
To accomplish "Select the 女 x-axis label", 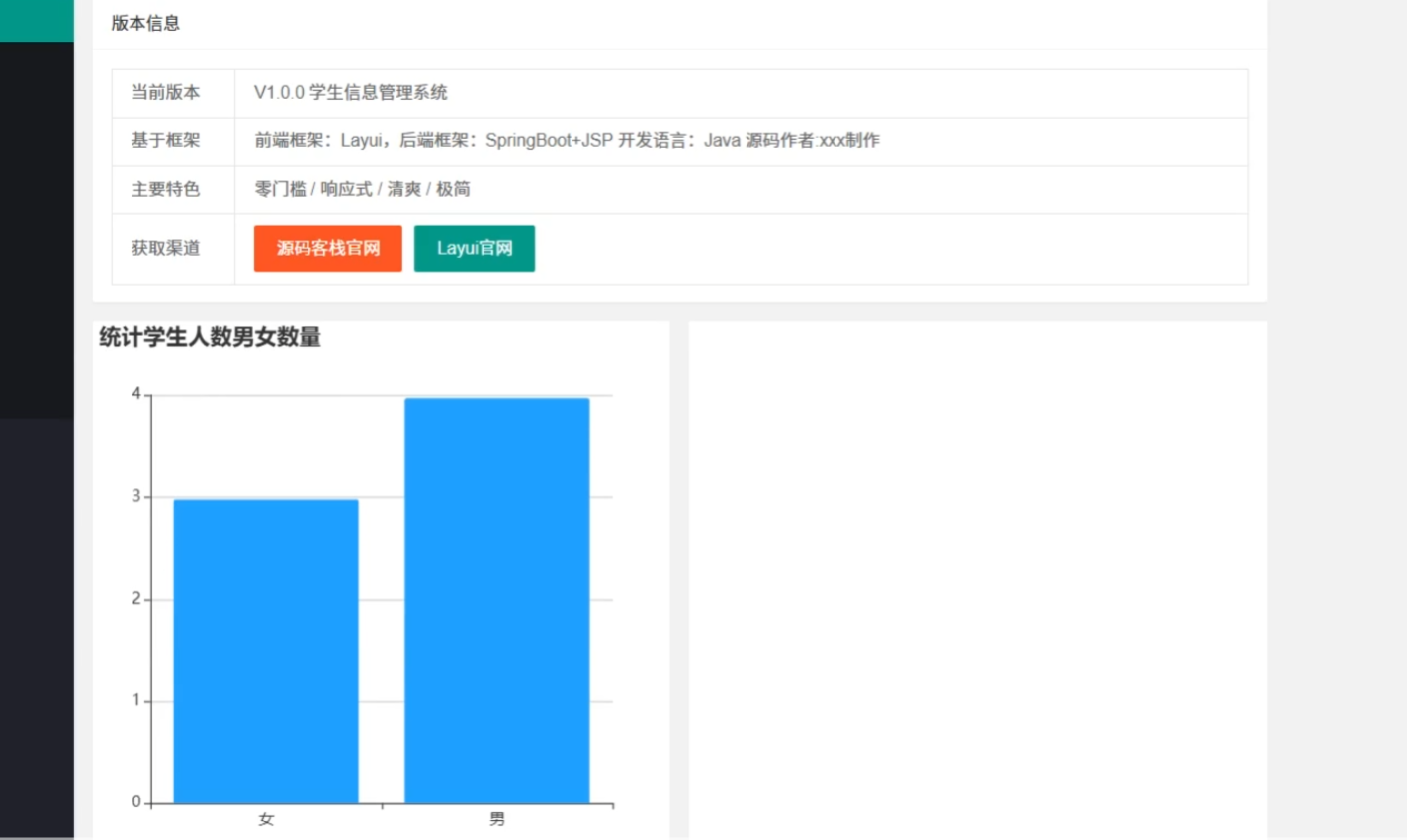I will point(266,819).
